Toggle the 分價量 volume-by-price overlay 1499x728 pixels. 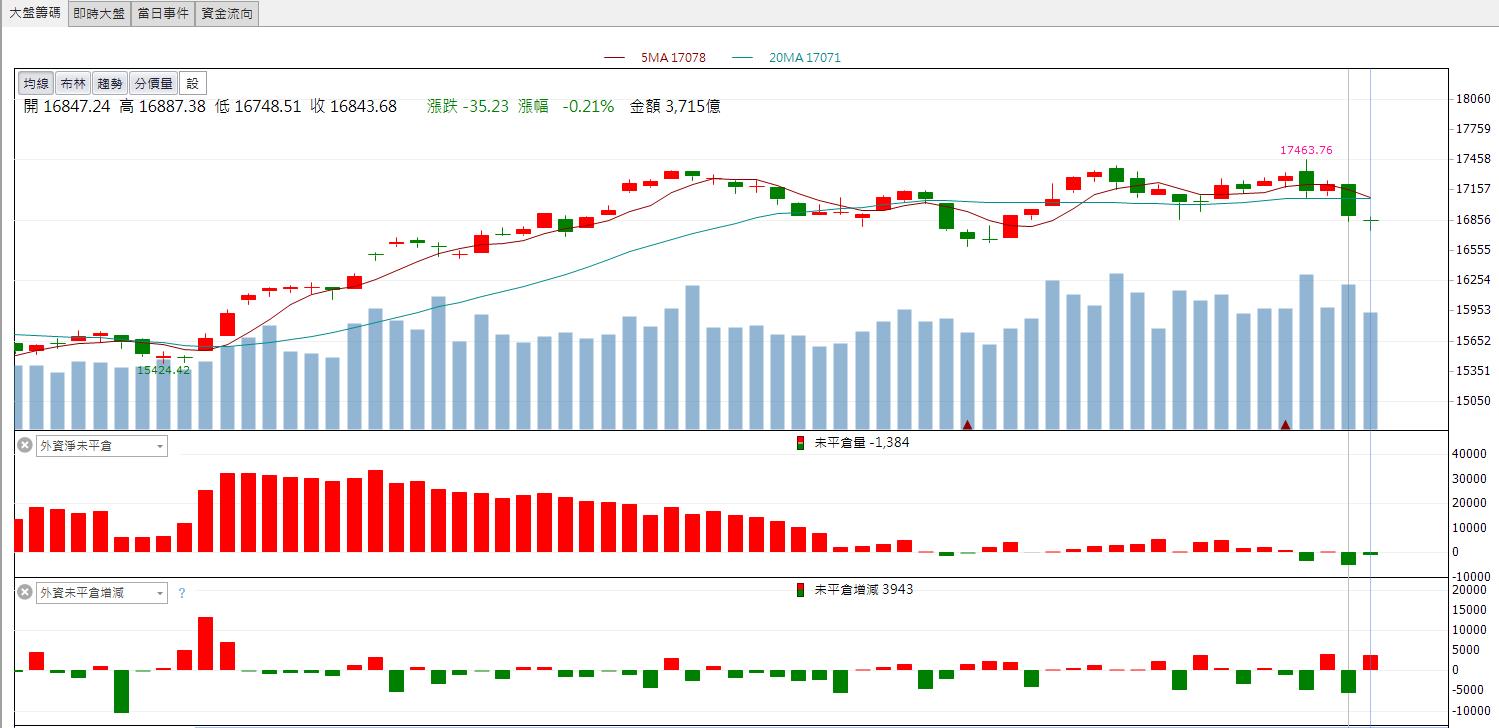[153, 84]
